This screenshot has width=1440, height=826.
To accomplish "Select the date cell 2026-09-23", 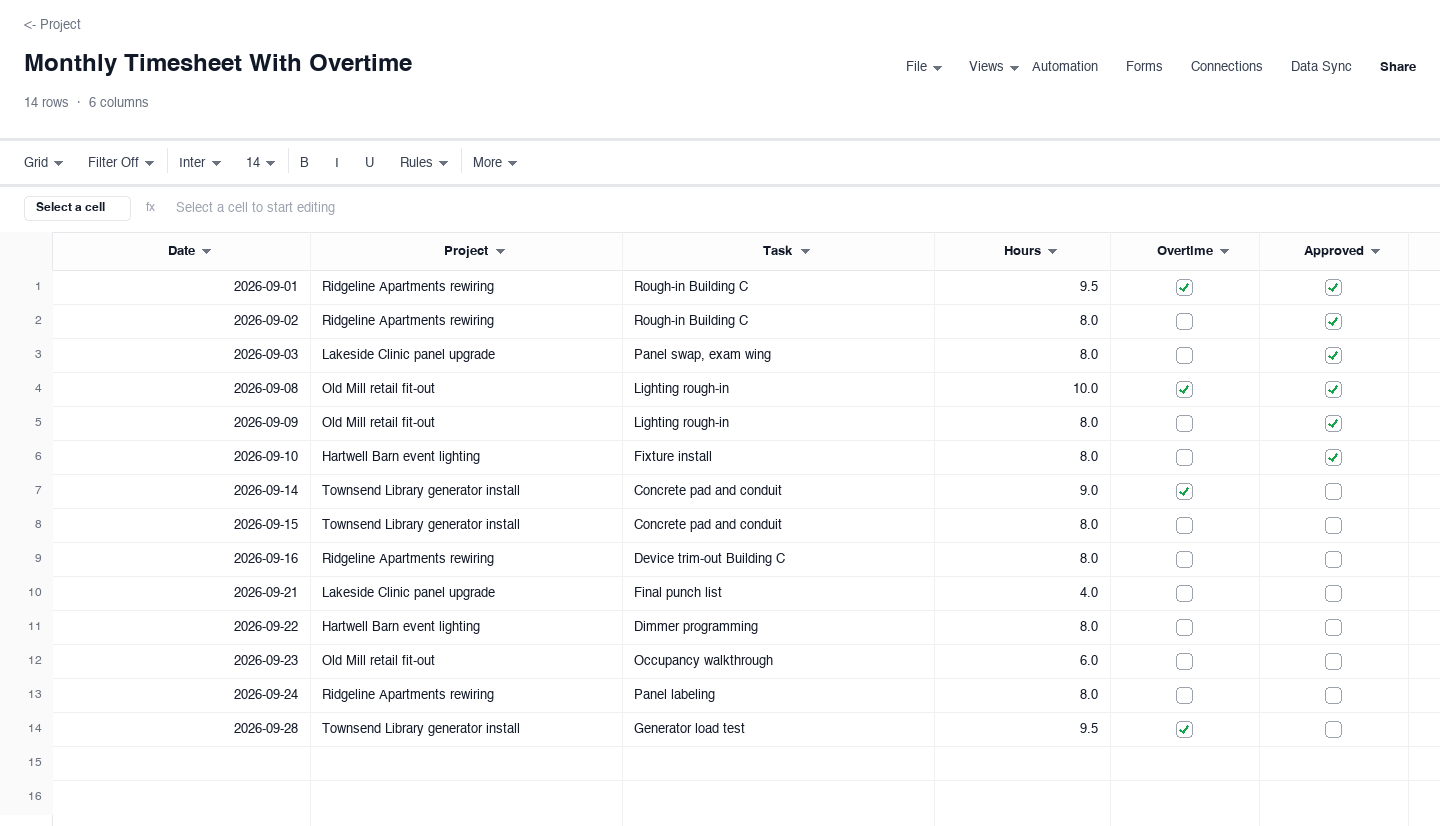I will [x=181, y=661].
